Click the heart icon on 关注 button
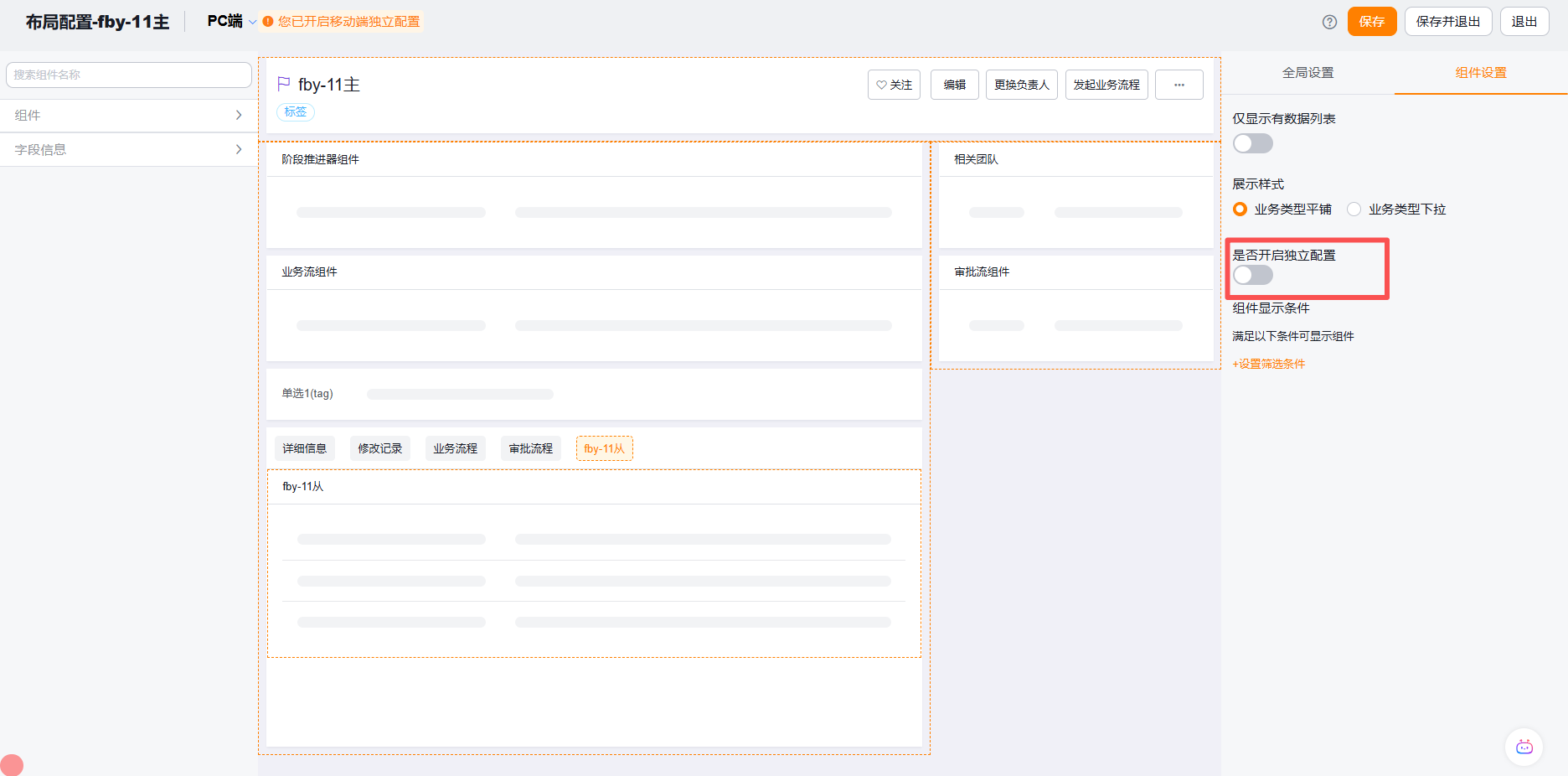The width and height of the screenshot is (1568, 776). click(879, 84)
